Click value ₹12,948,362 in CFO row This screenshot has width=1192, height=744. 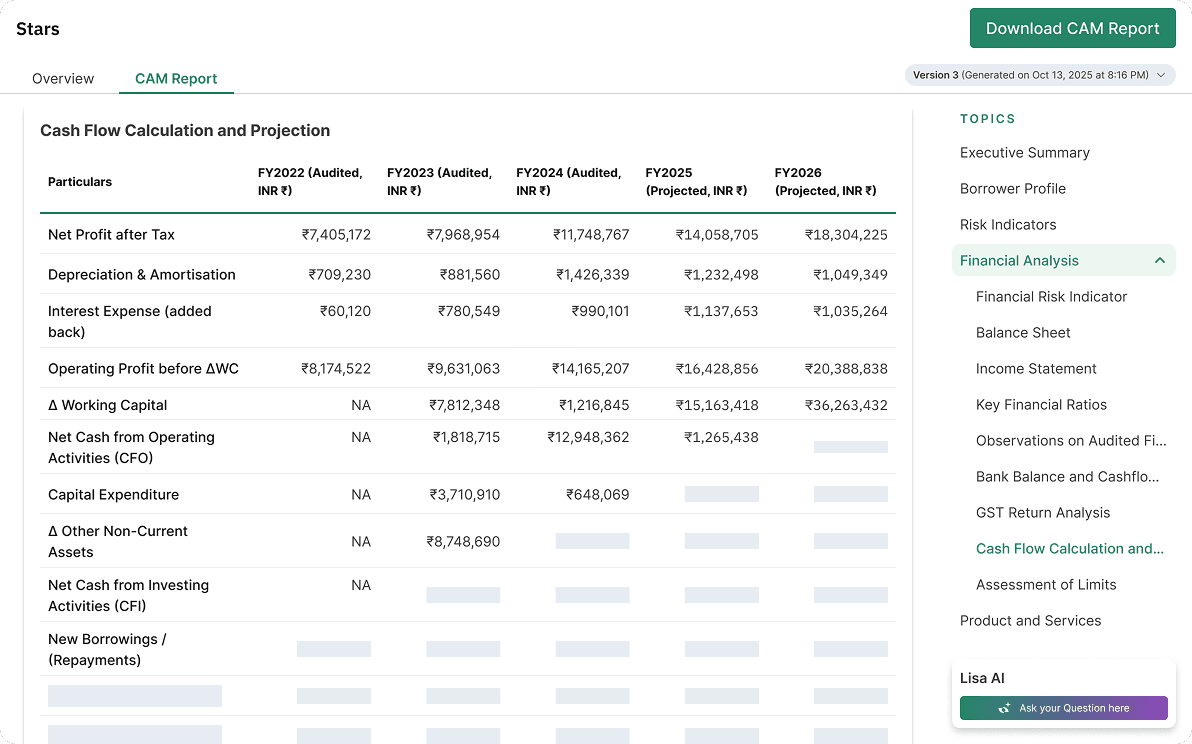click(x=588, y=437)
